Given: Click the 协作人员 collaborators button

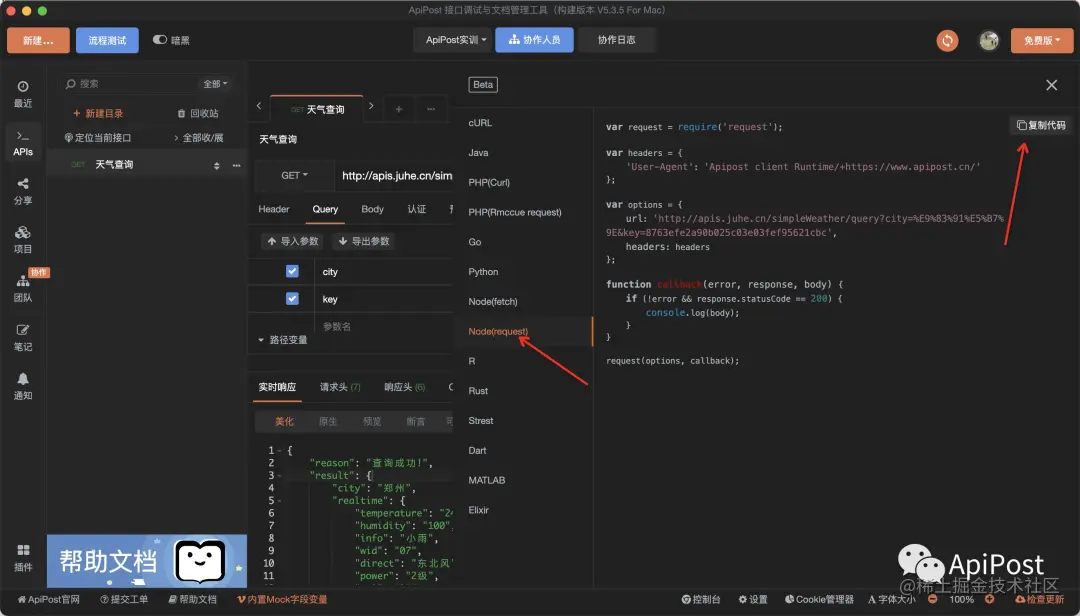Looking at the screenshot, I should tap(534, 40).
